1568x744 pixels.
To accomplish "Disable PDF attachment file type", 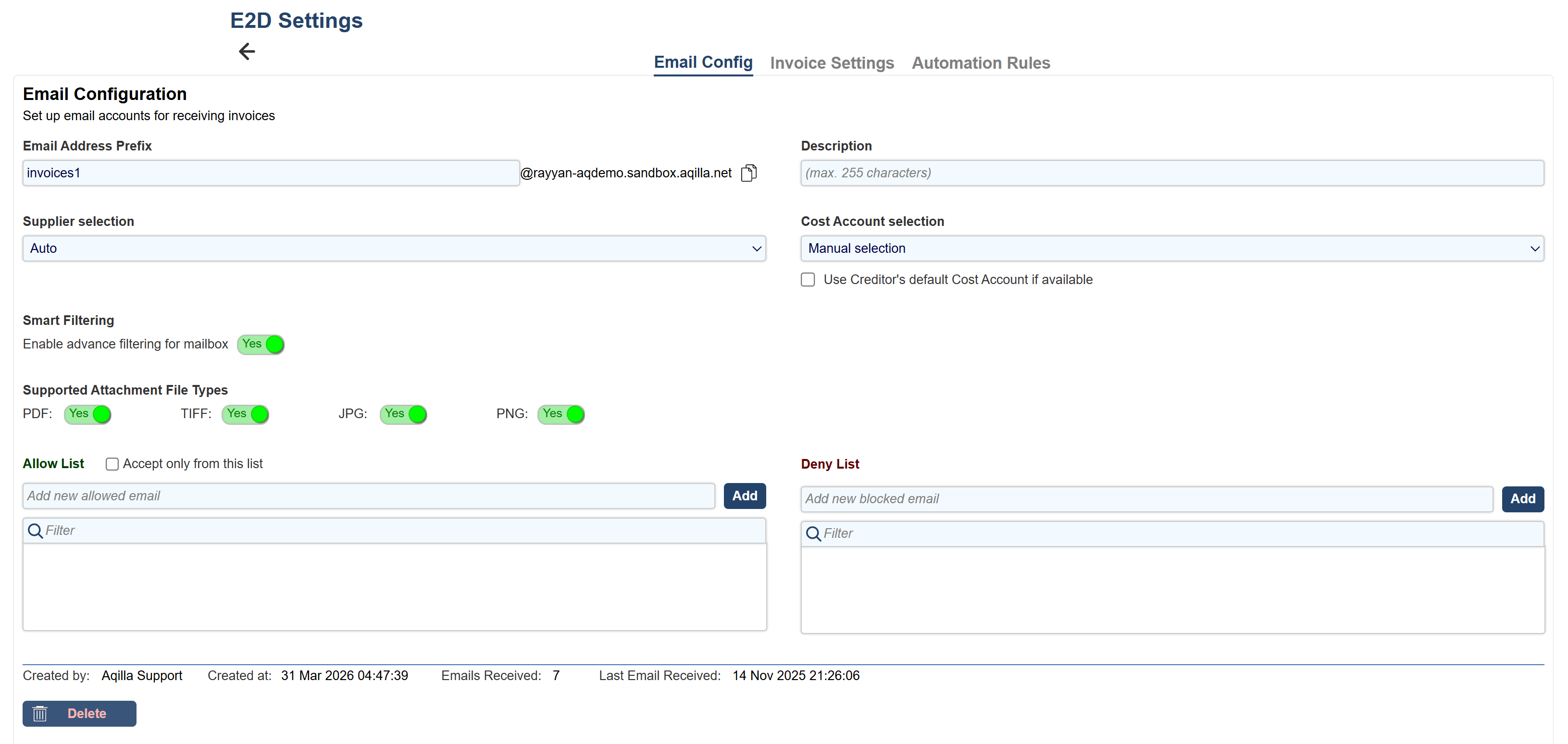I will (x=87, y=414).
